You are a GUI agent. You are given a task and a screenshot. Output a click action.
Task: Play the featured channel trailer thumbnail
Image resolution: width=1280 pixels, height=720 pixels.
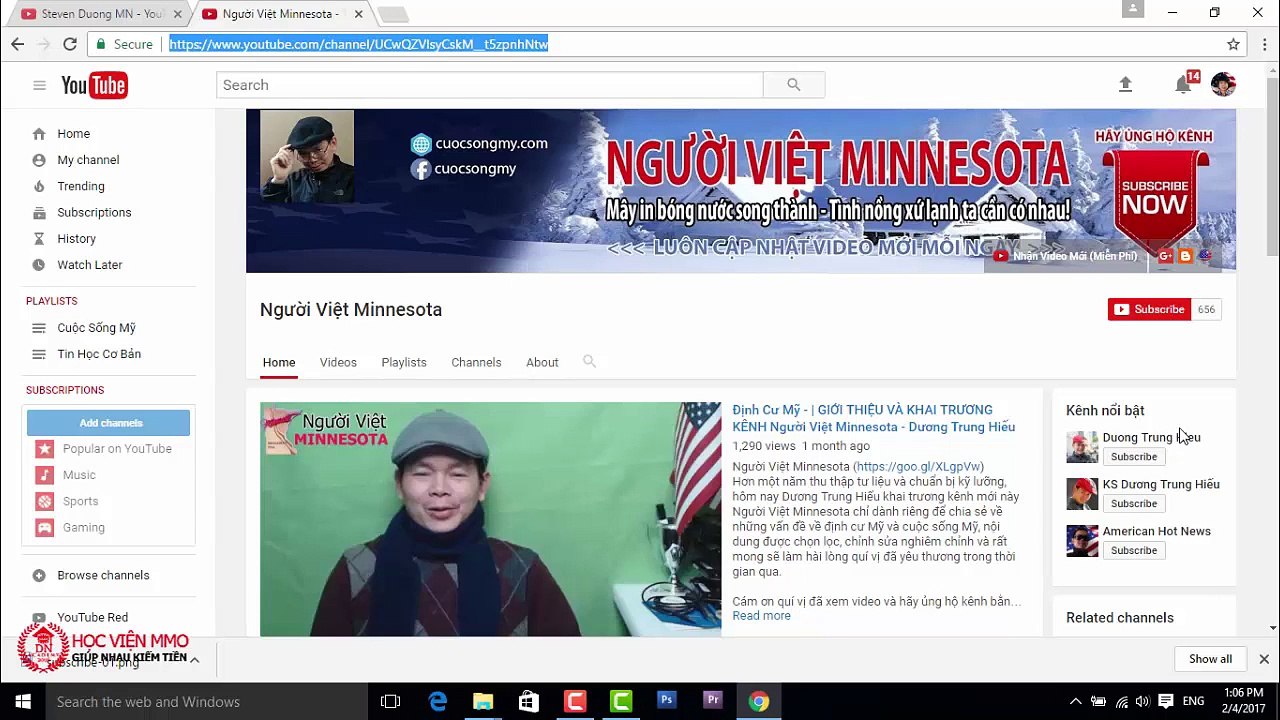pos(490,519)
